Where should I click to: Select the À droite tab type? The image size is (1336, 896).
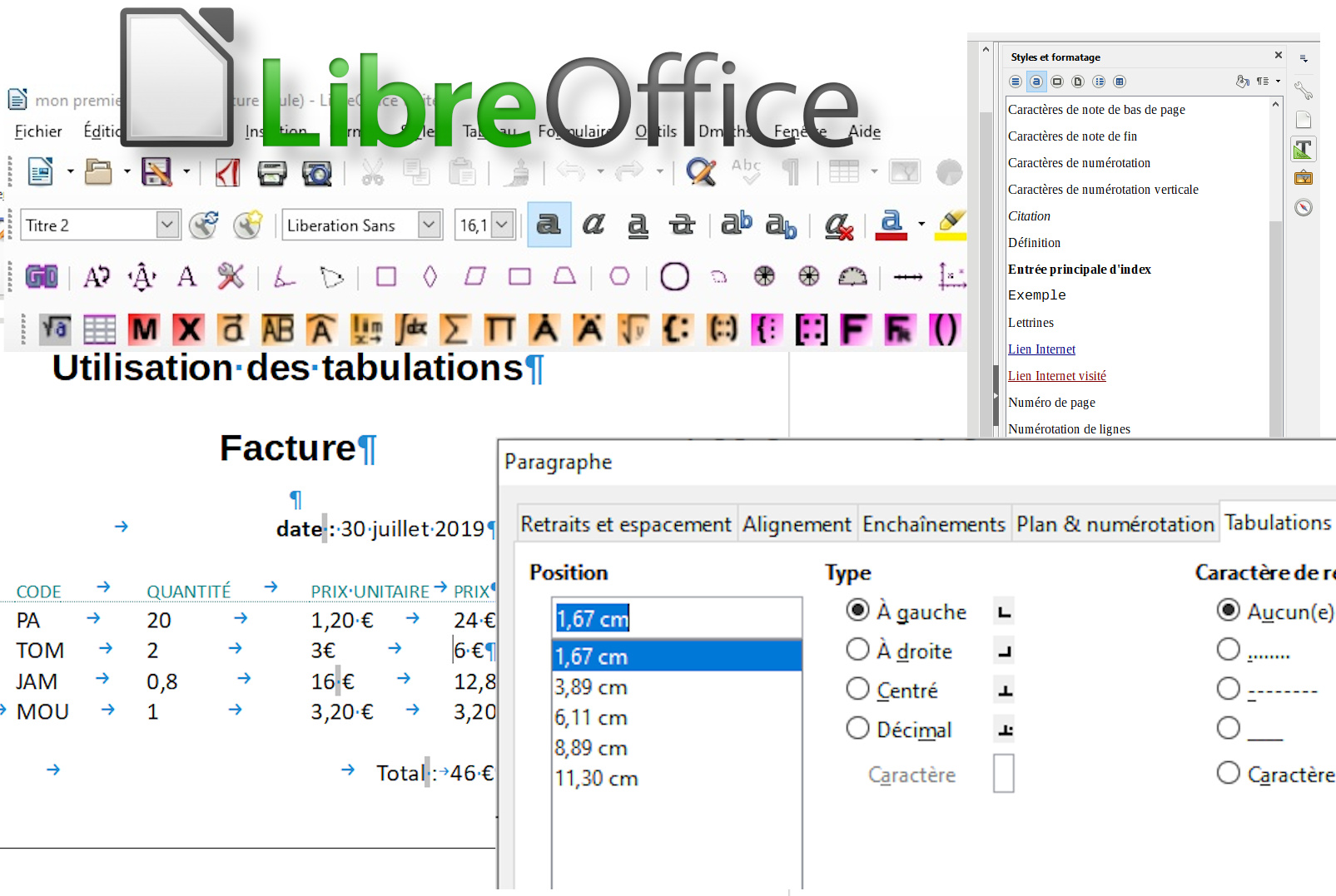(x=899, y=651)
